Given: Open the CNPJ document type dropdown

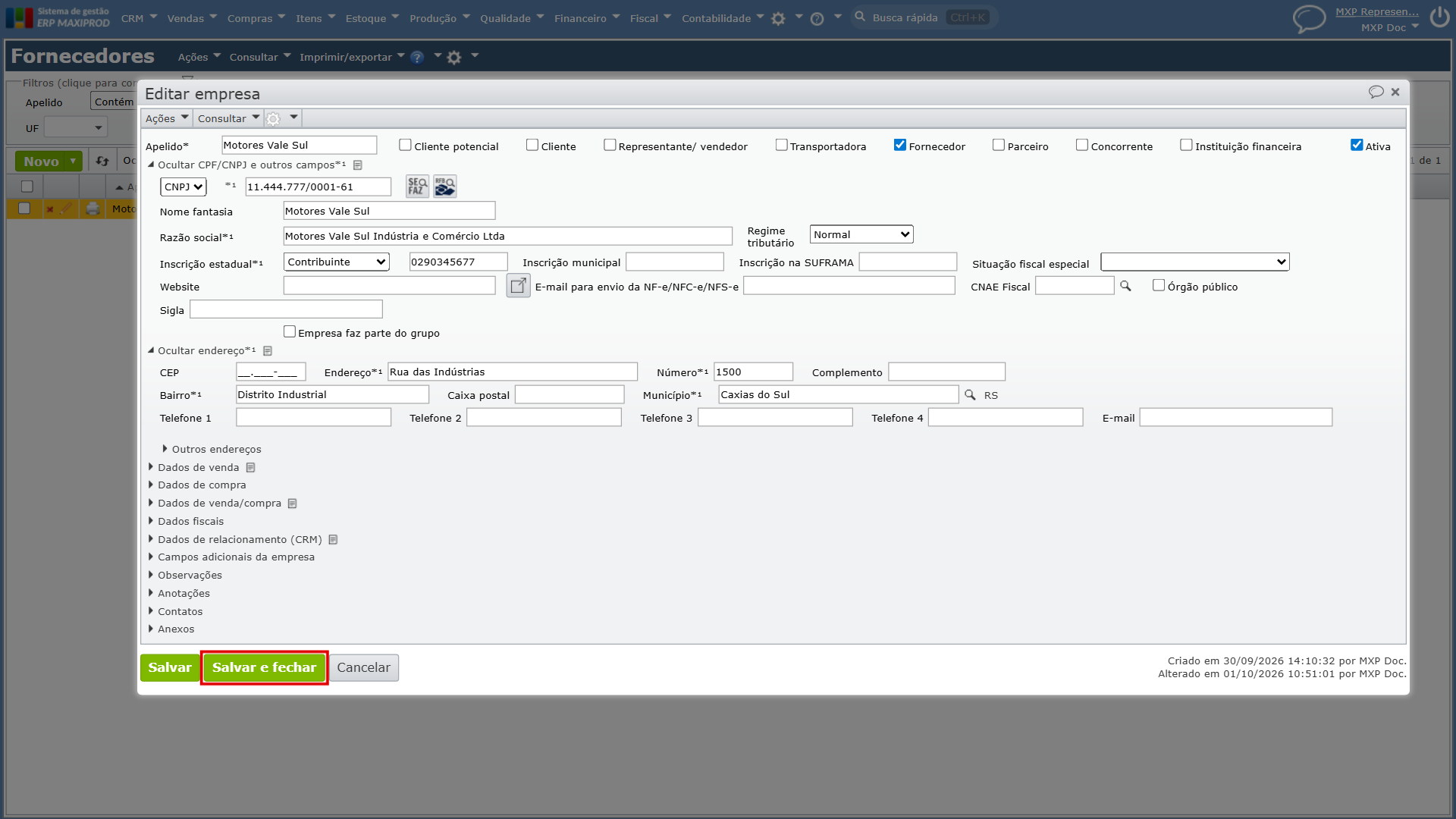Looking at the screenshot, I should (184, 187).
